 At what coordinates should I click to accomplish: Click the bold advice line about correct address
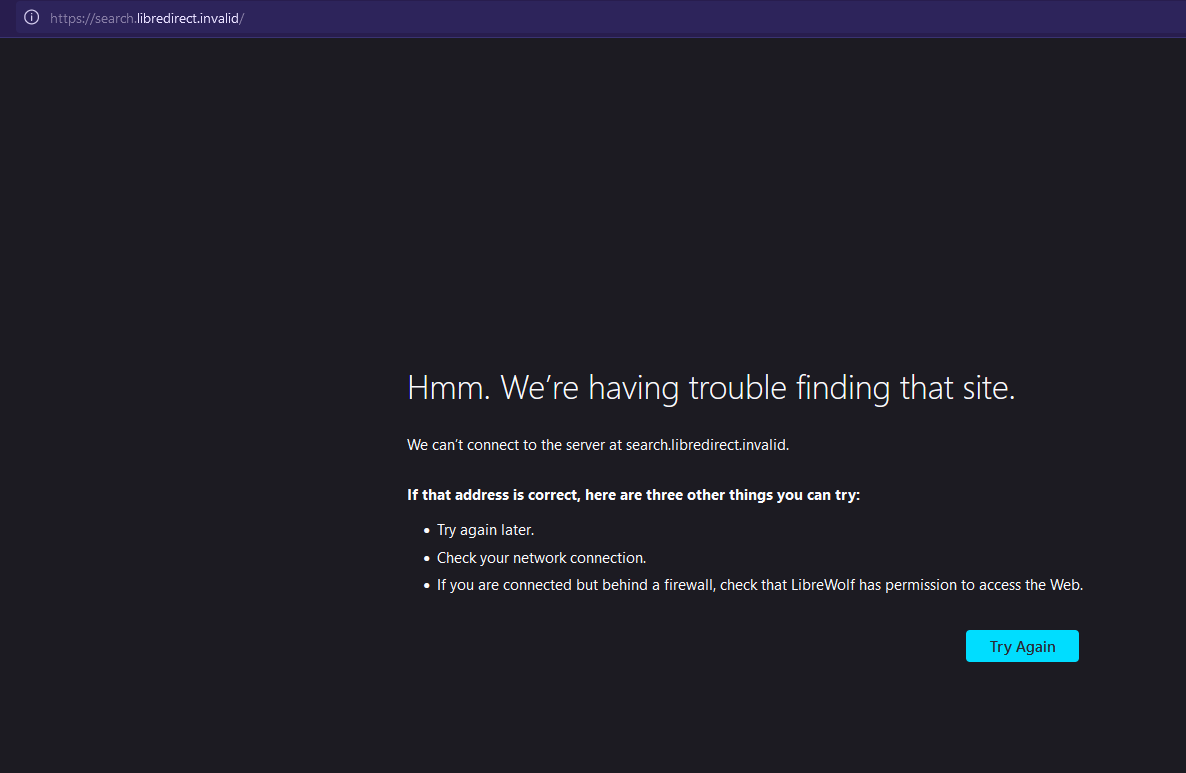[x=633, y=494]
